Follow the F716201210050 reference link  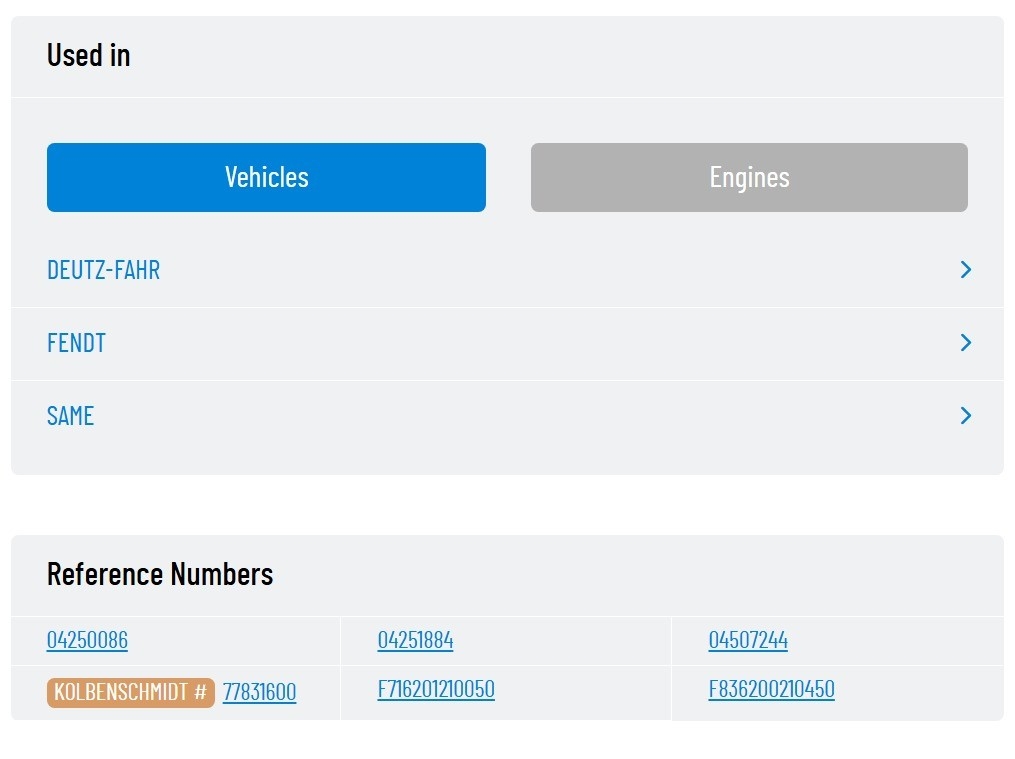click(436, 689)
